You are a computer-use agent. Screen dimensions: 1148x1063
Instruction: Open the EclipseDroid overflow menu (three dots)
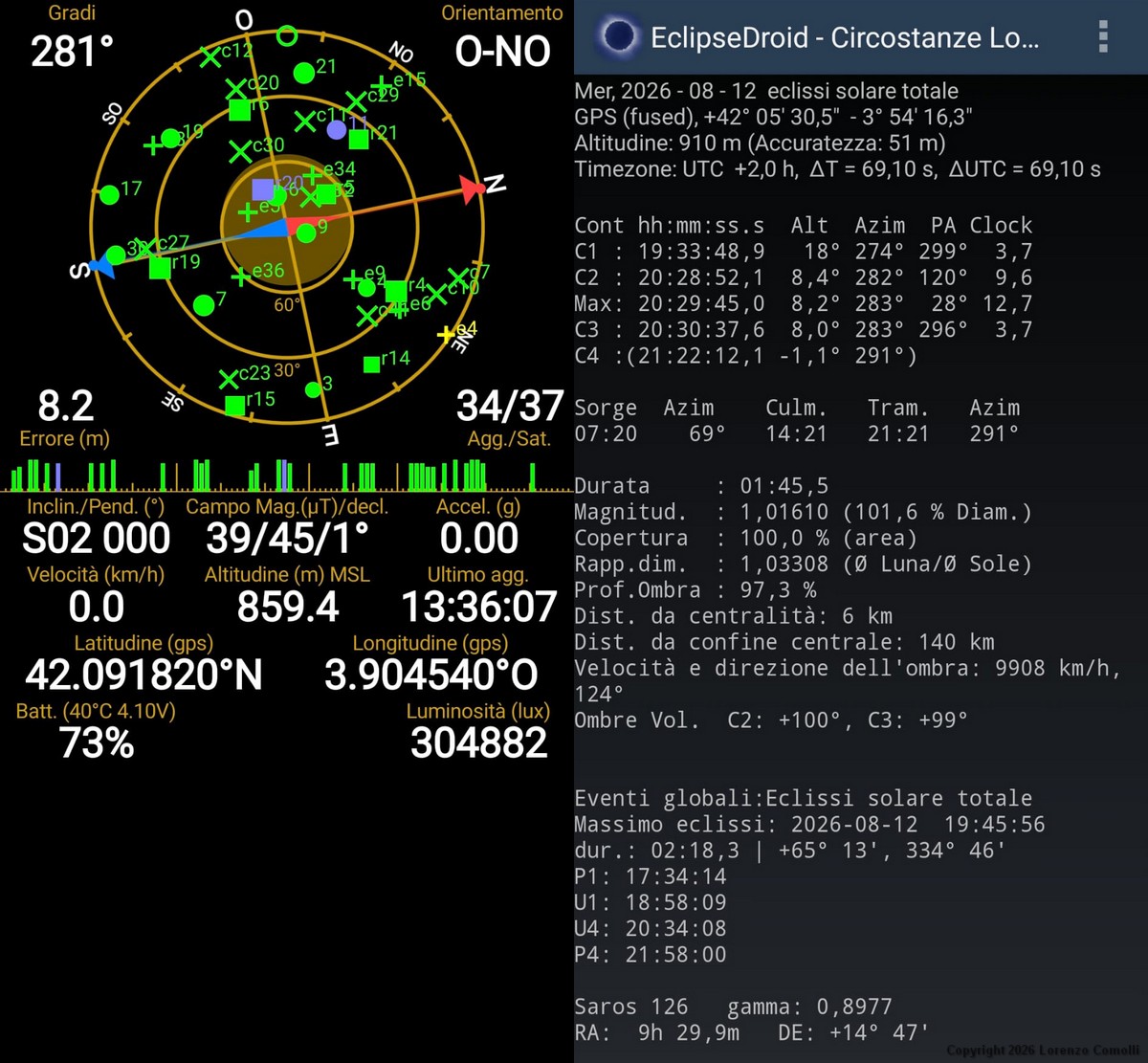(1103, 36)
